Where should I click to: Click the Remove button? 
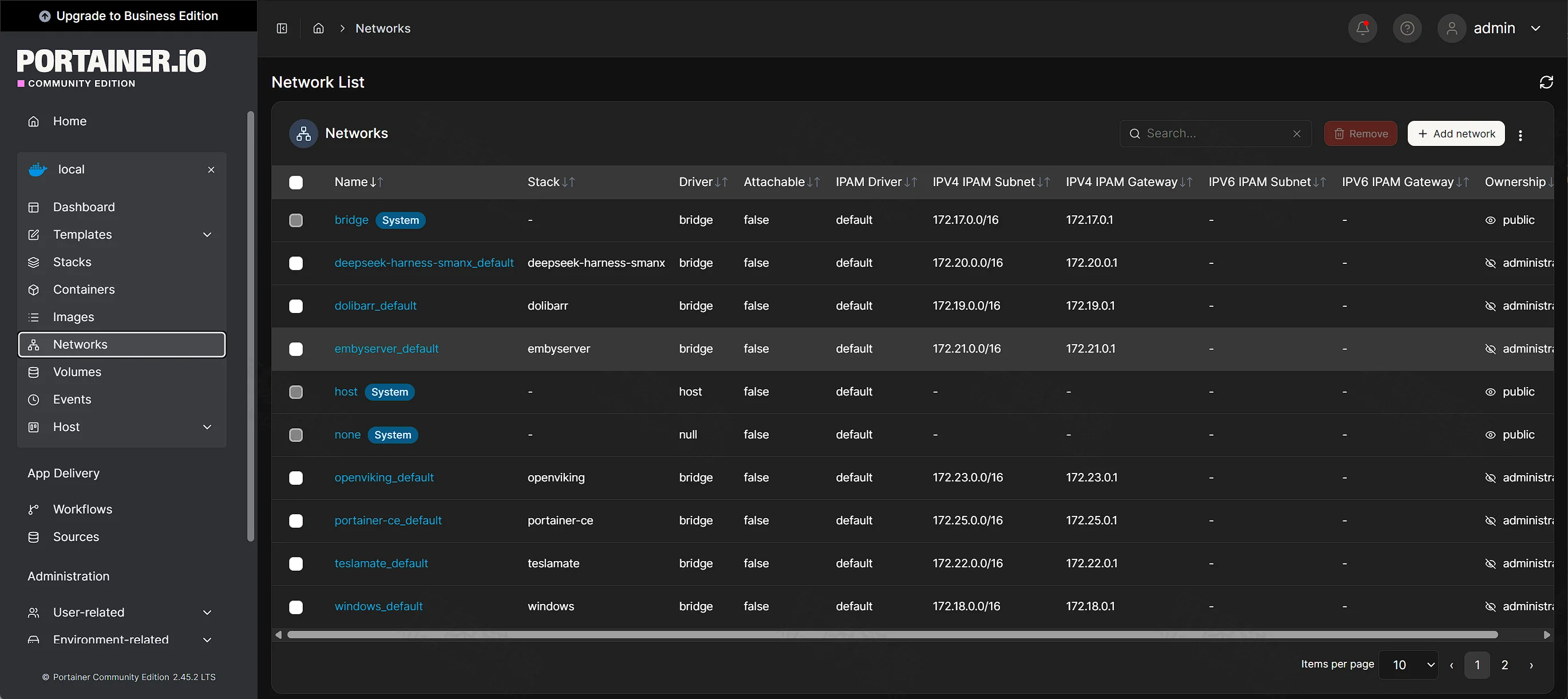pyautogui.click(x=1360, y=134)
